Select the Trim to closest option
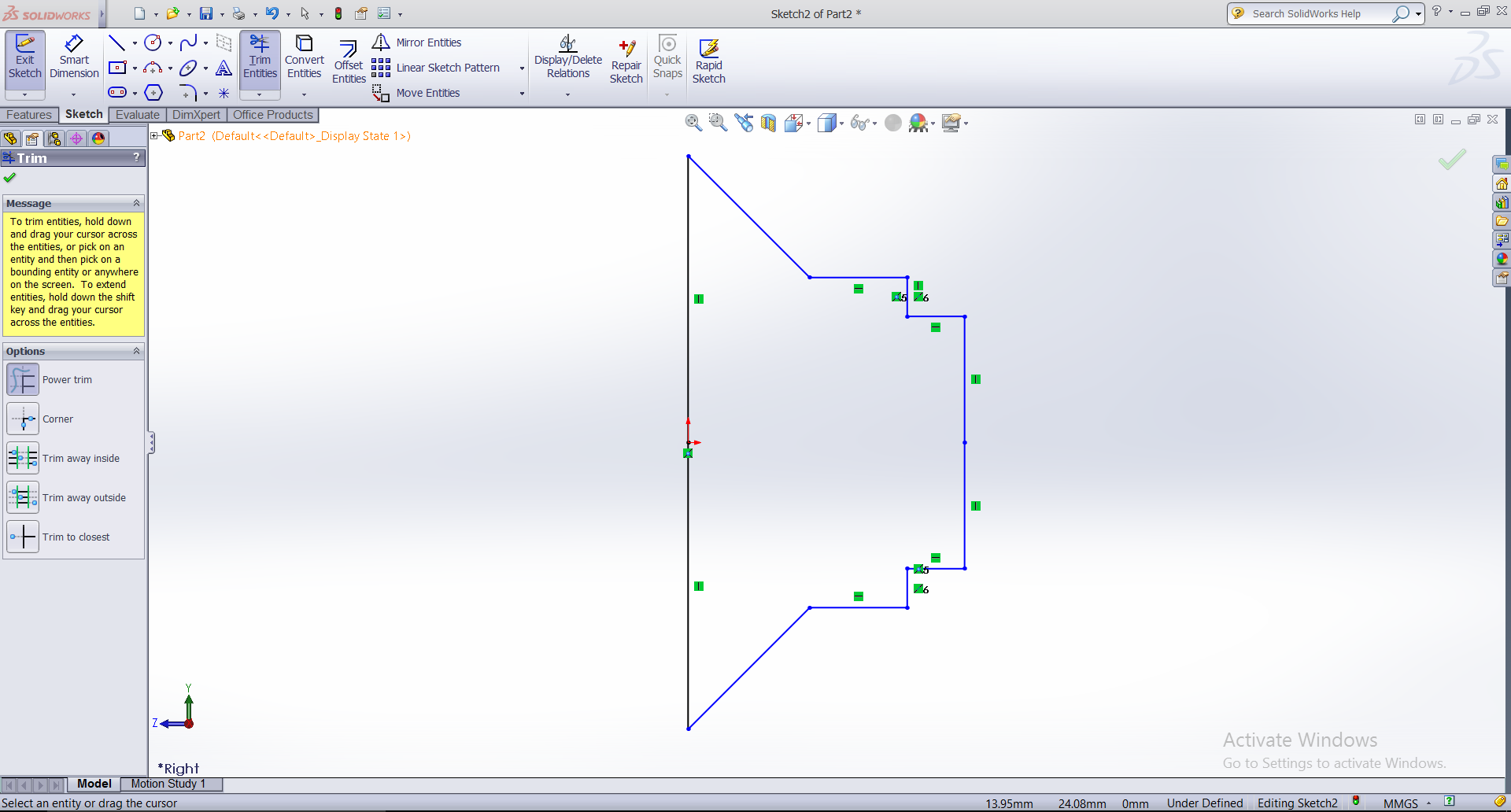1511x812 pixels. (23, 537)
